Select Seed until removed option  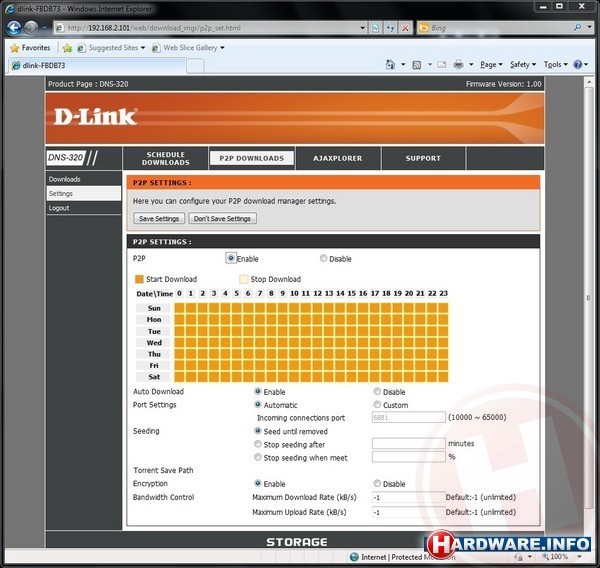coord(258,431)
